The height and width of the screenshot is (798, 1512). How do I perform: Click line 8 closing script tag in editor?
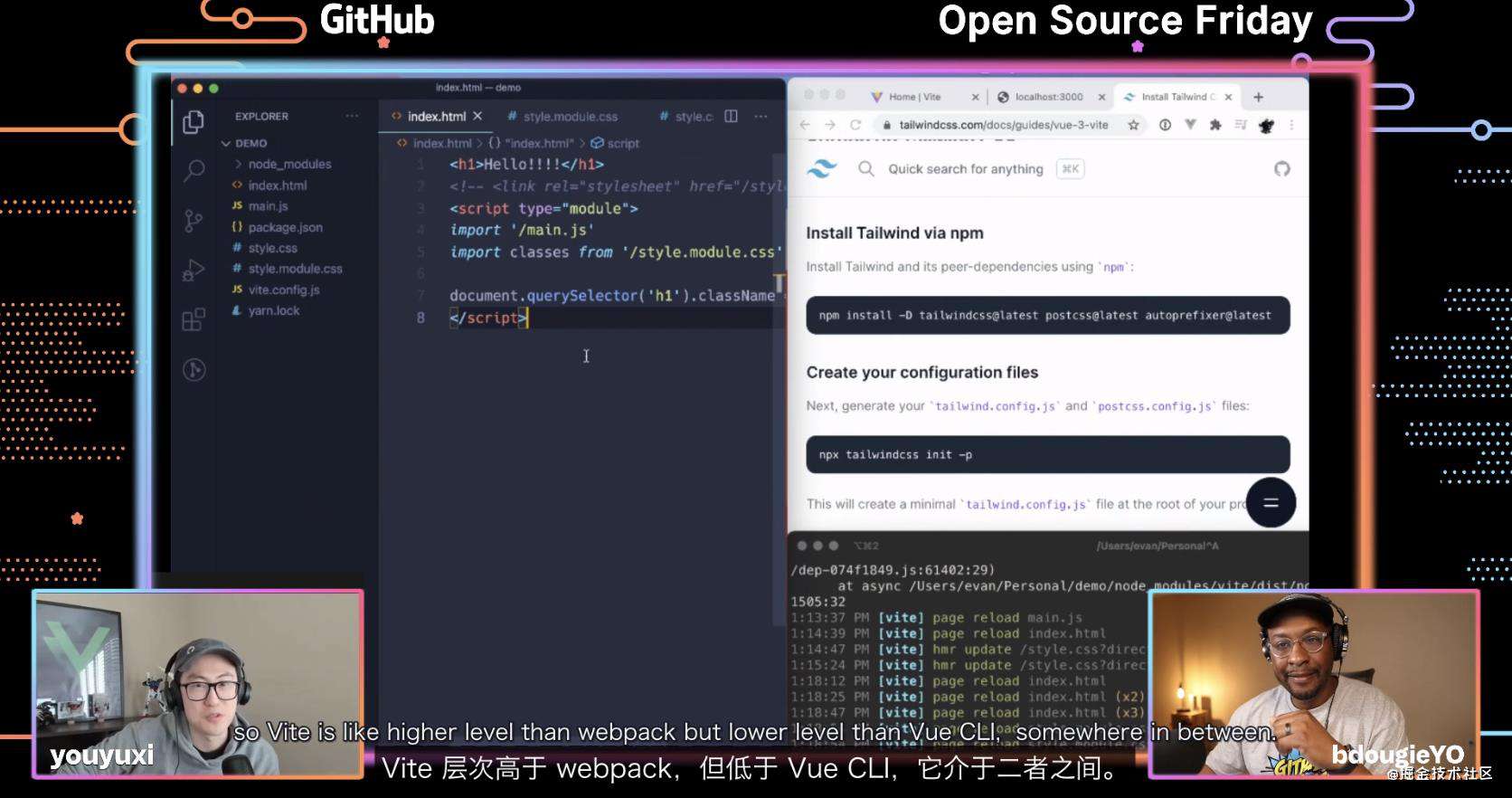pos(488,318)
